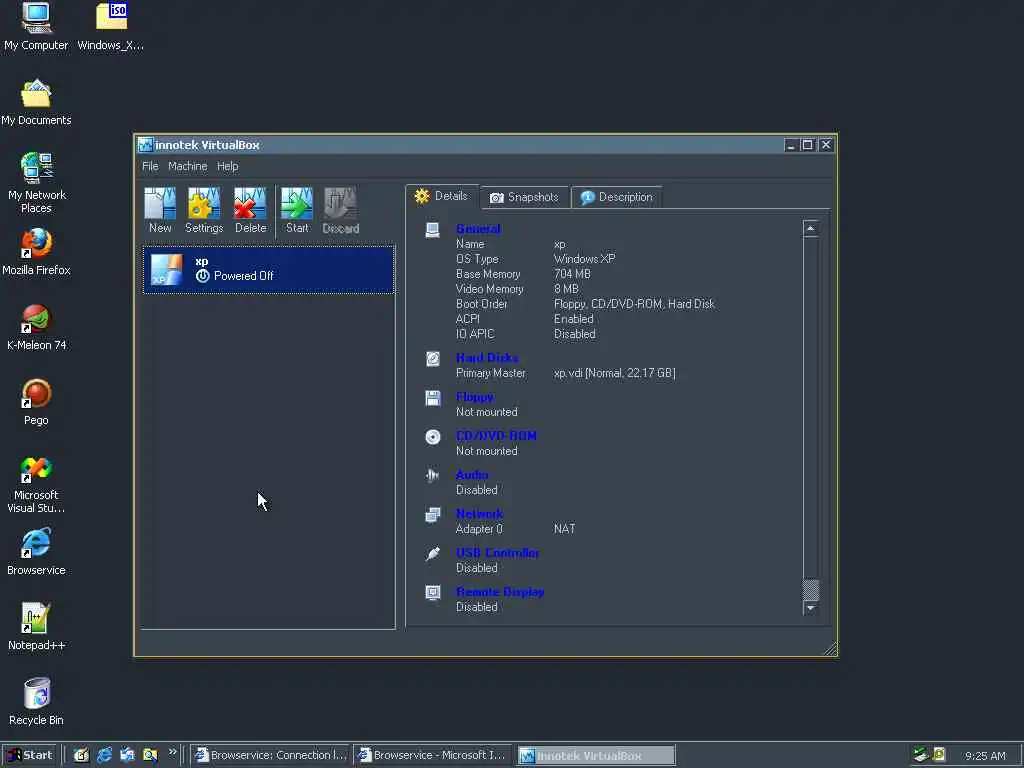Click the Remote Display monitor icon
The height and width of the screenshot is (768, 1024).
pyautogui.click(x=432, y=593)
